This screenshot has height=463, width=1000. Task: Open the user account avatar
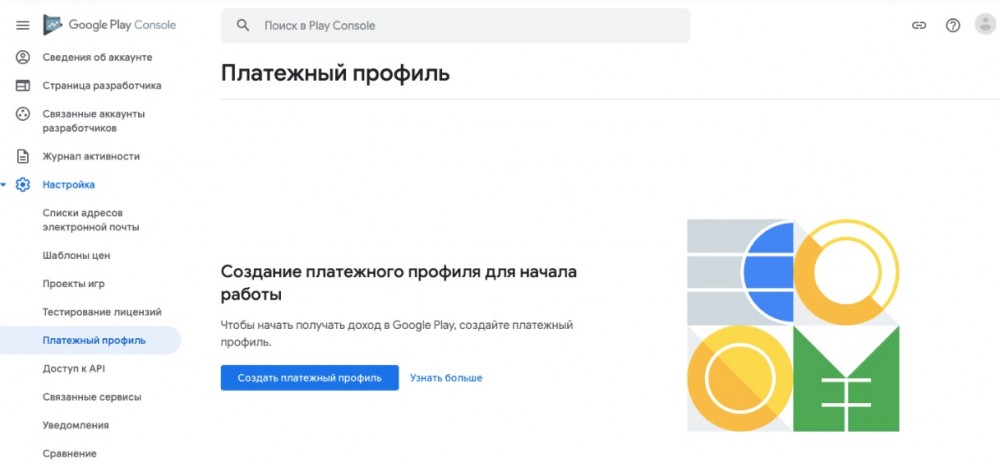point(985,25)
